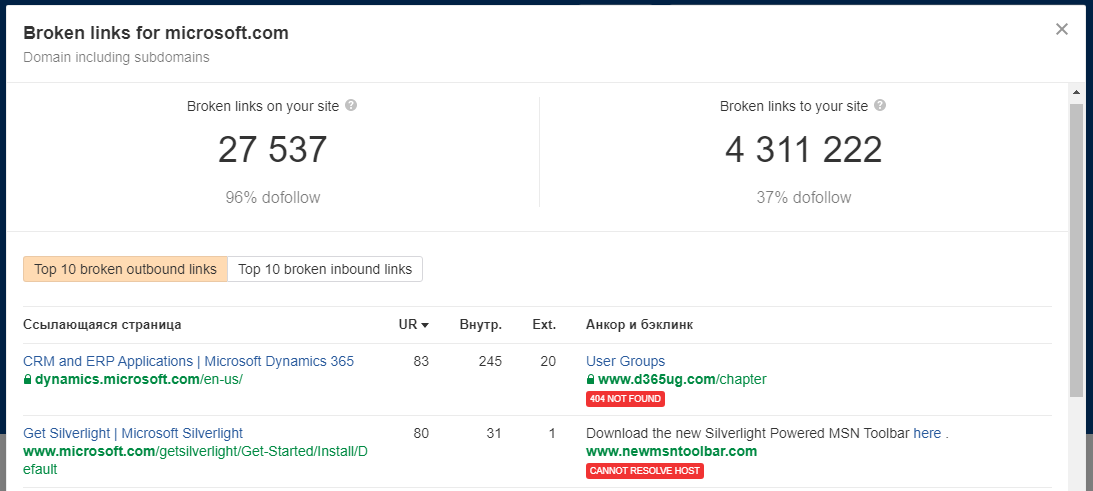Image resolution: width=1093 pixels, height=491 pixels.
Task: Click the 96% dofollow text
Action: click(273, 197)
